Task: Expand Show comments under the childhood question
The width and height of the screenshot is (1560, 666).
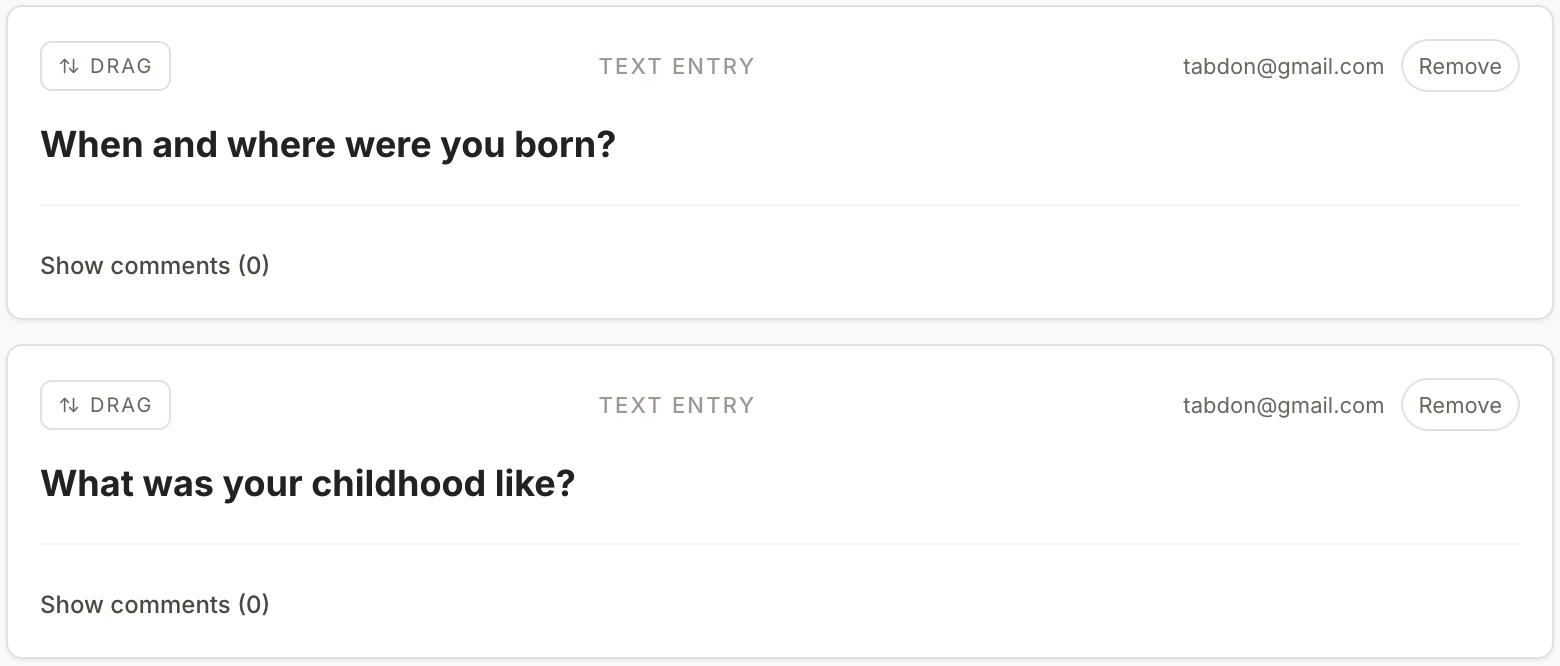Action: pos(154,605)
